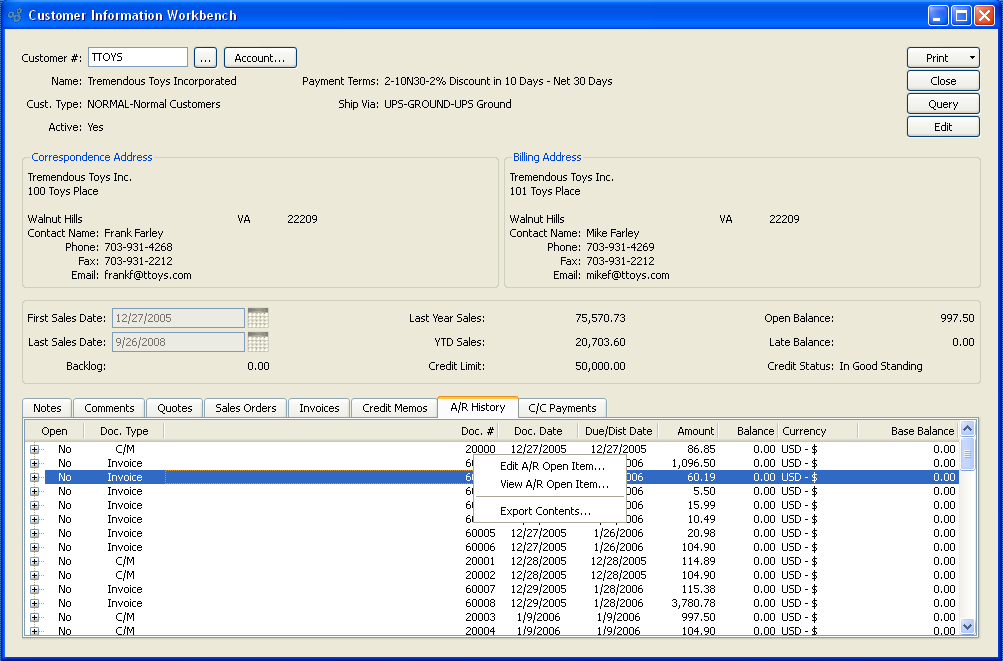Open the Last Sales Date calendar picker
1003x661 pixels.
pyautogui.click(x=257, y=342)
